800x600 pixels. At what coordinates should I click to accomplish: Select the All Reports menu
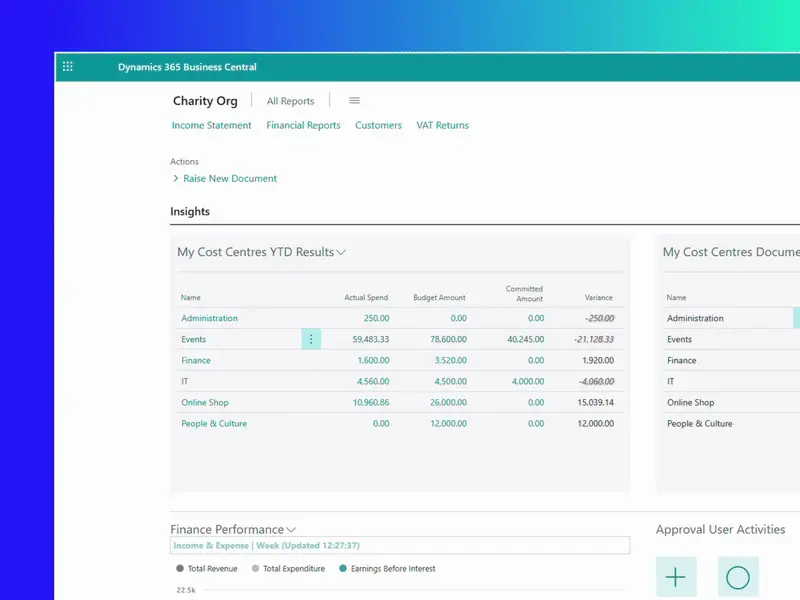click(x=290, y=101)
